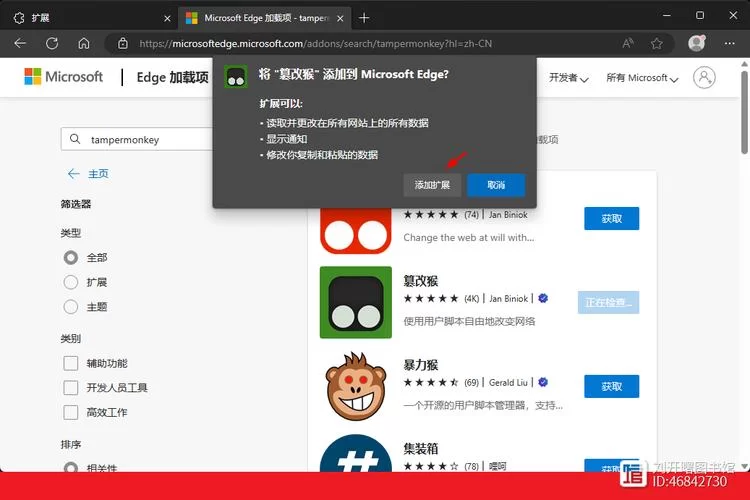
Task: Select the 主题 type radio button
Action: point(71,307)
